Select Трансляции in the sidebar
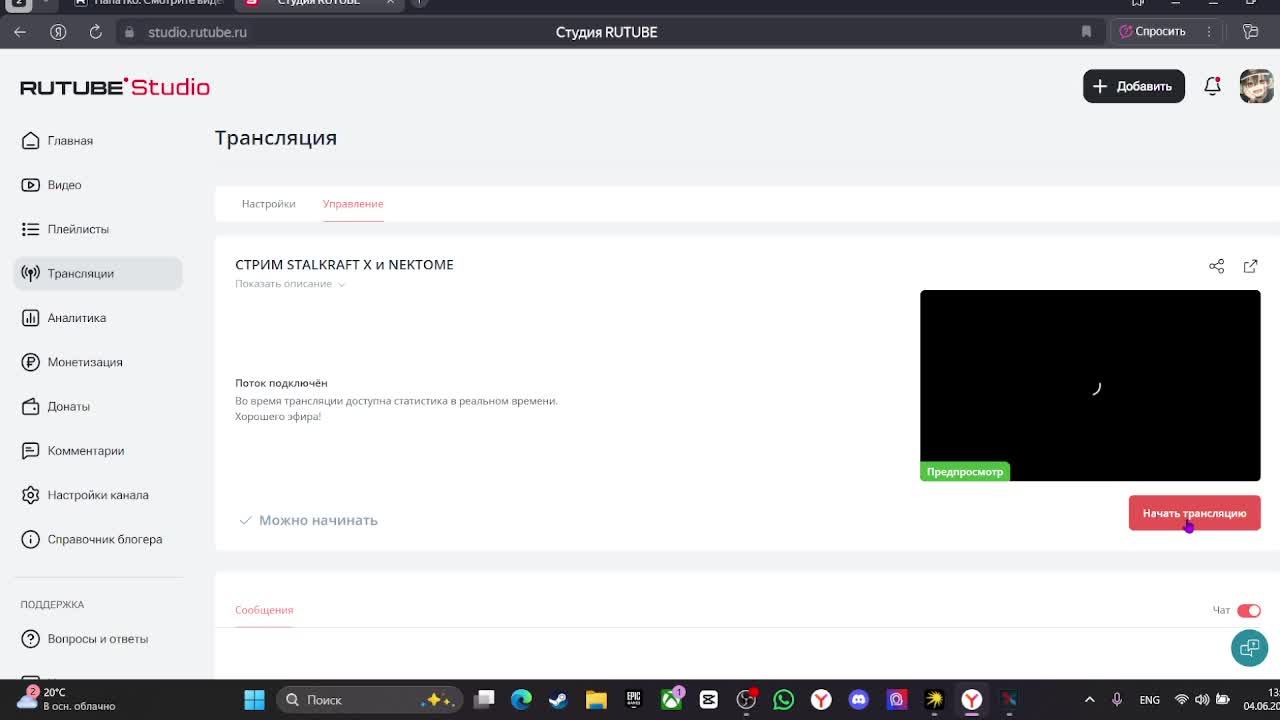The image size is (1280, 720). click(98, 273)
